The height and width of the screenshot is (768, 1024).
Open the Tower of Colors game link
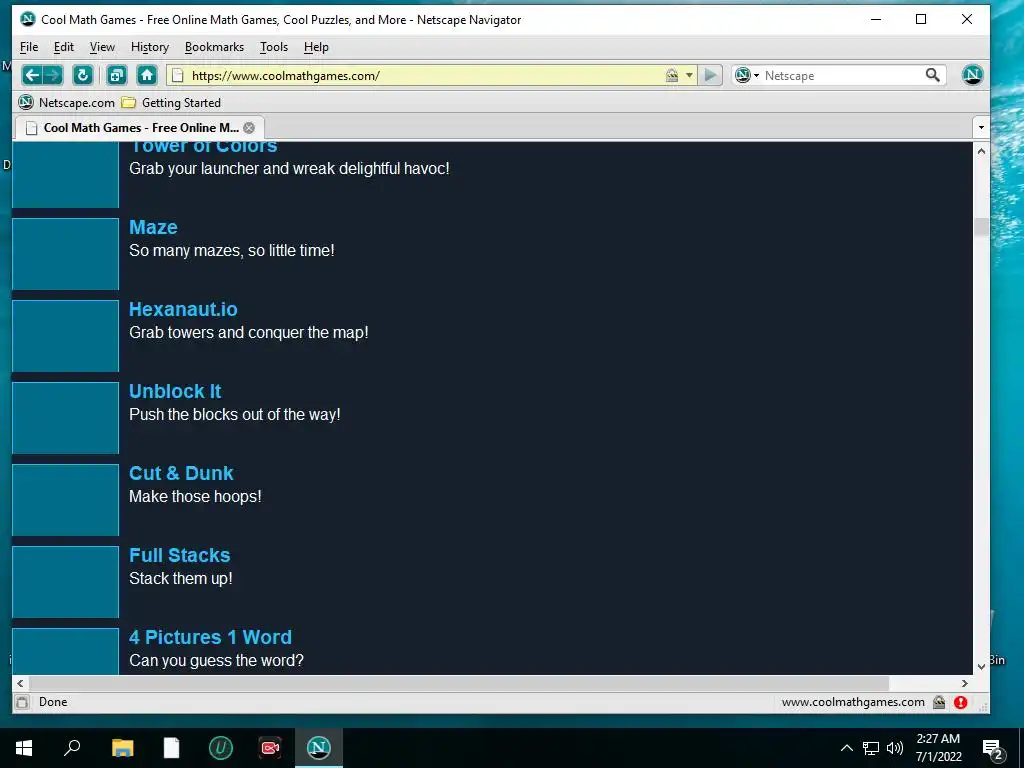[203, 146]
